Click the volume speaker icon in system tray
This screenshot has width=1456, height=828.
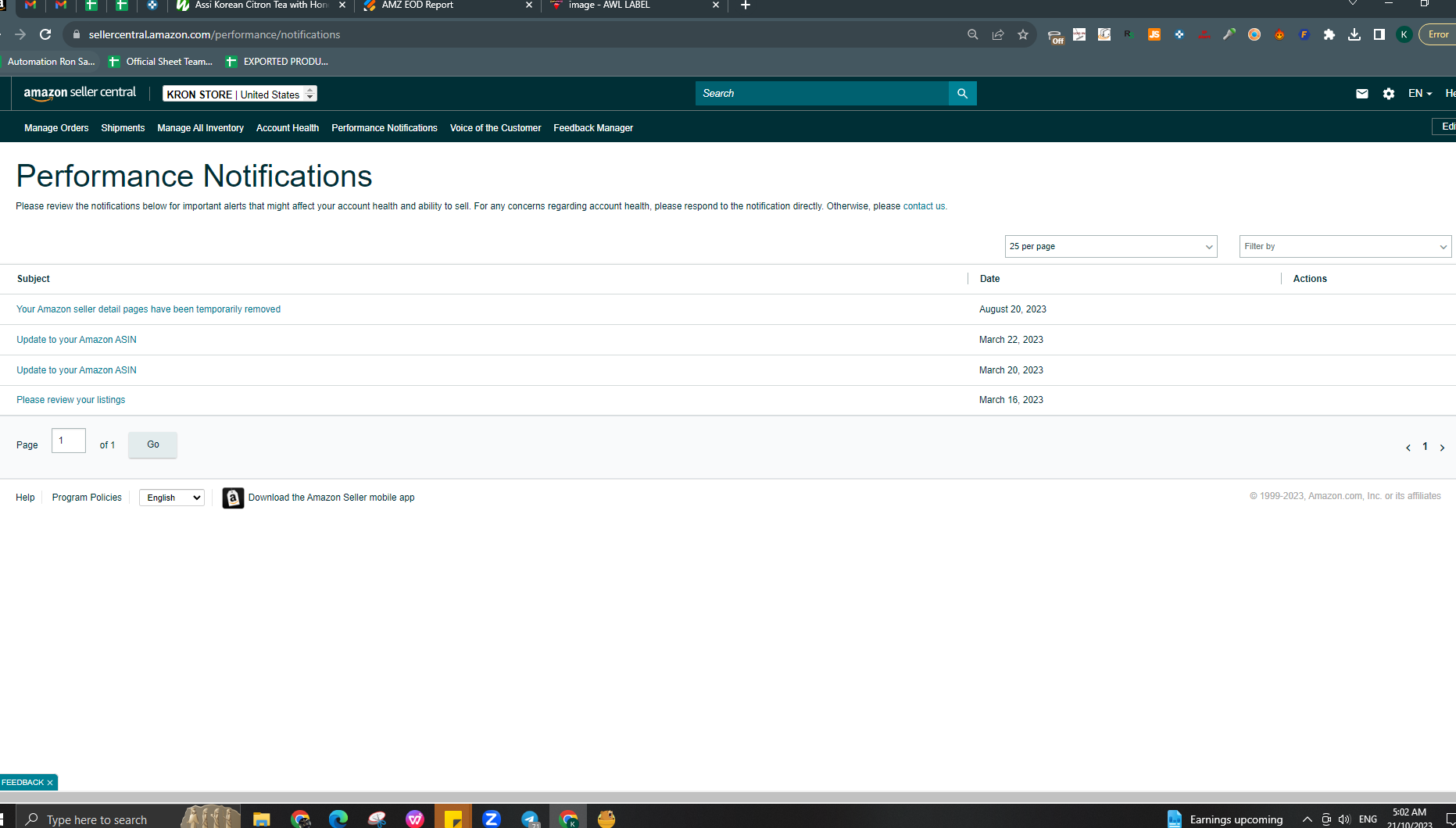pos(1344,819)
